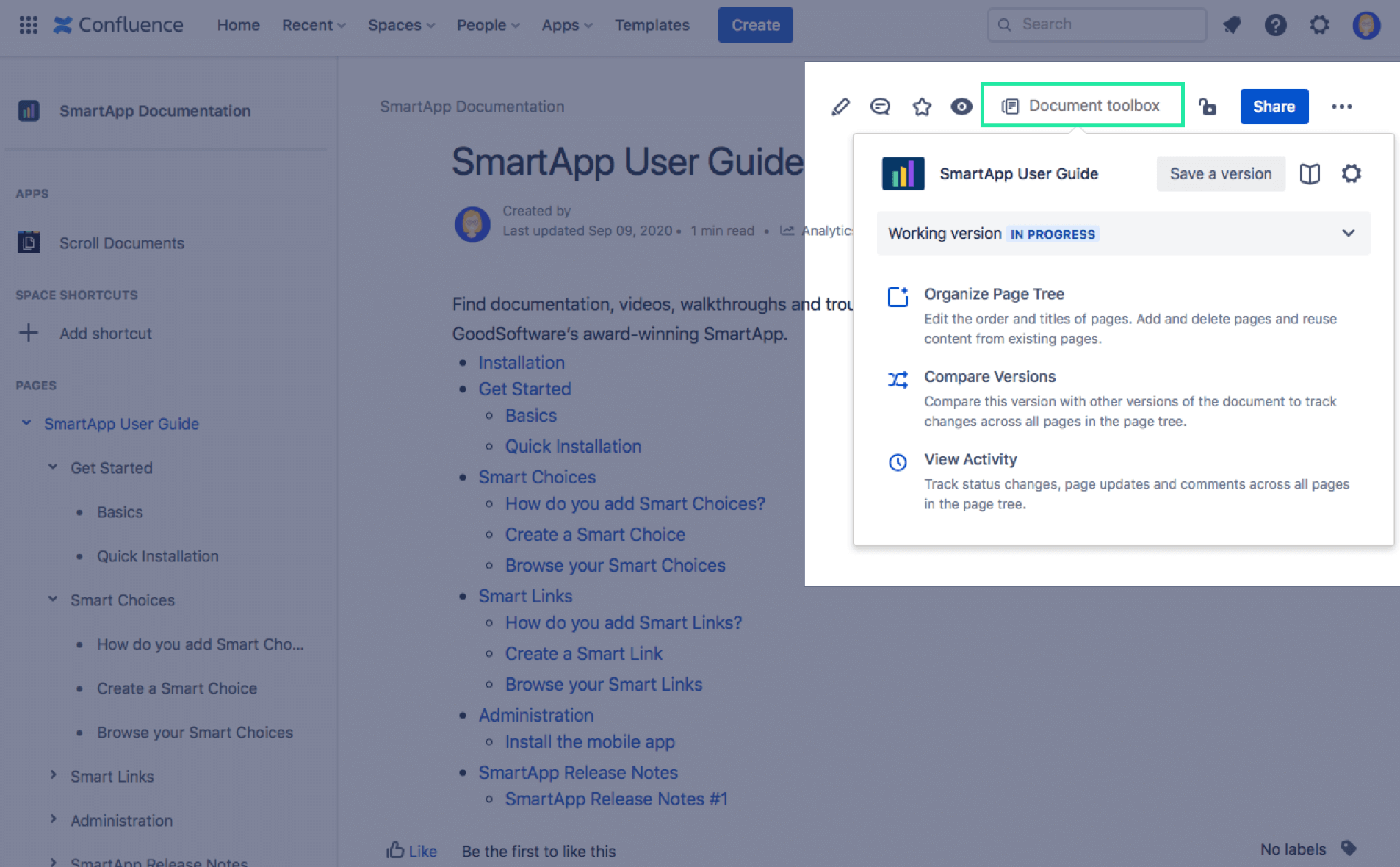The image size is (1400, 867).
Task: Open the app switcher grid icon
Action: (28, 25)
